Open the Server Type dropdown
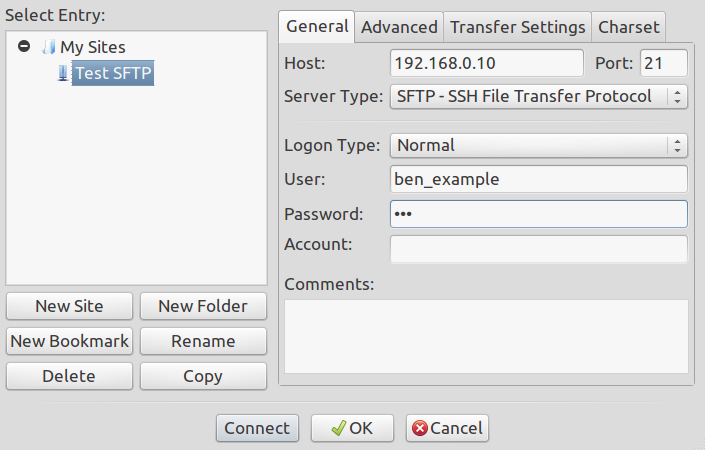This screenshot has width=705, height=450. coord(538,97)
